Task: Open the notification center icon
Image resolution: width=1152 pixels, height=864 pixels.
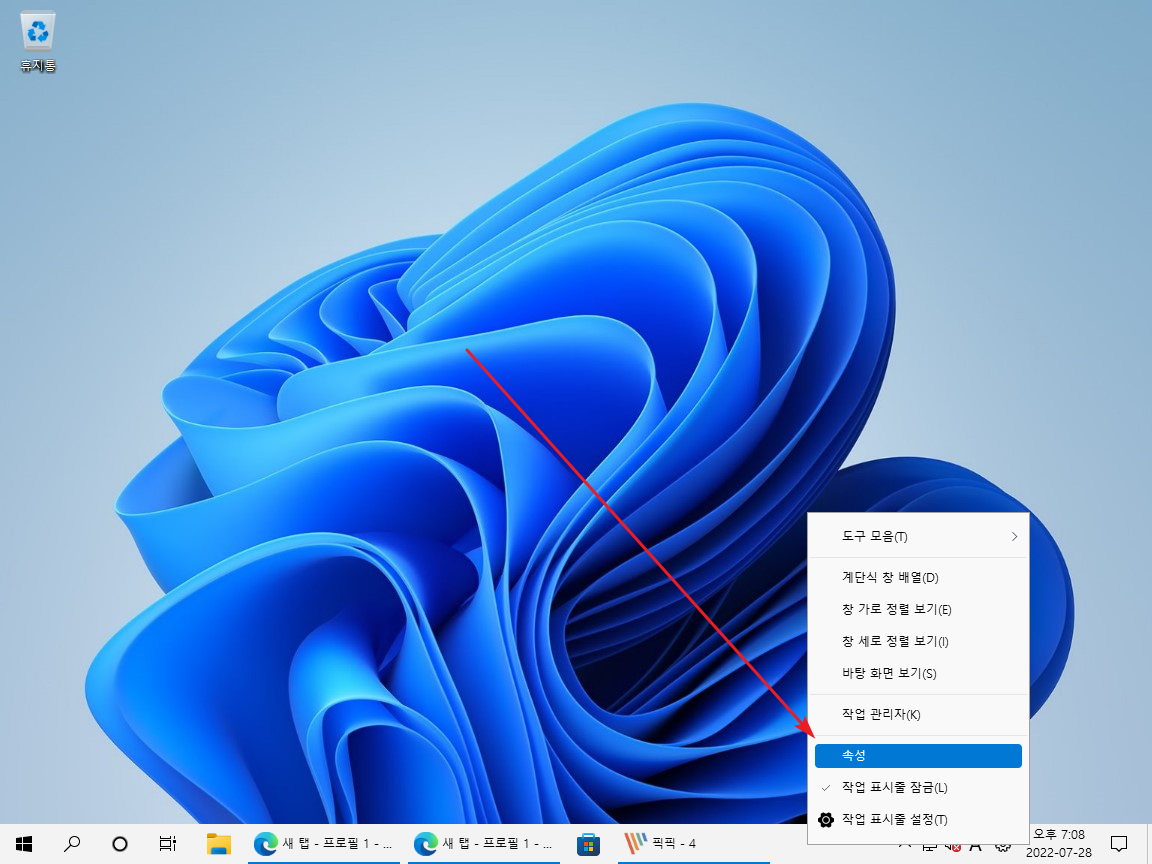Action: (1119, 843)
